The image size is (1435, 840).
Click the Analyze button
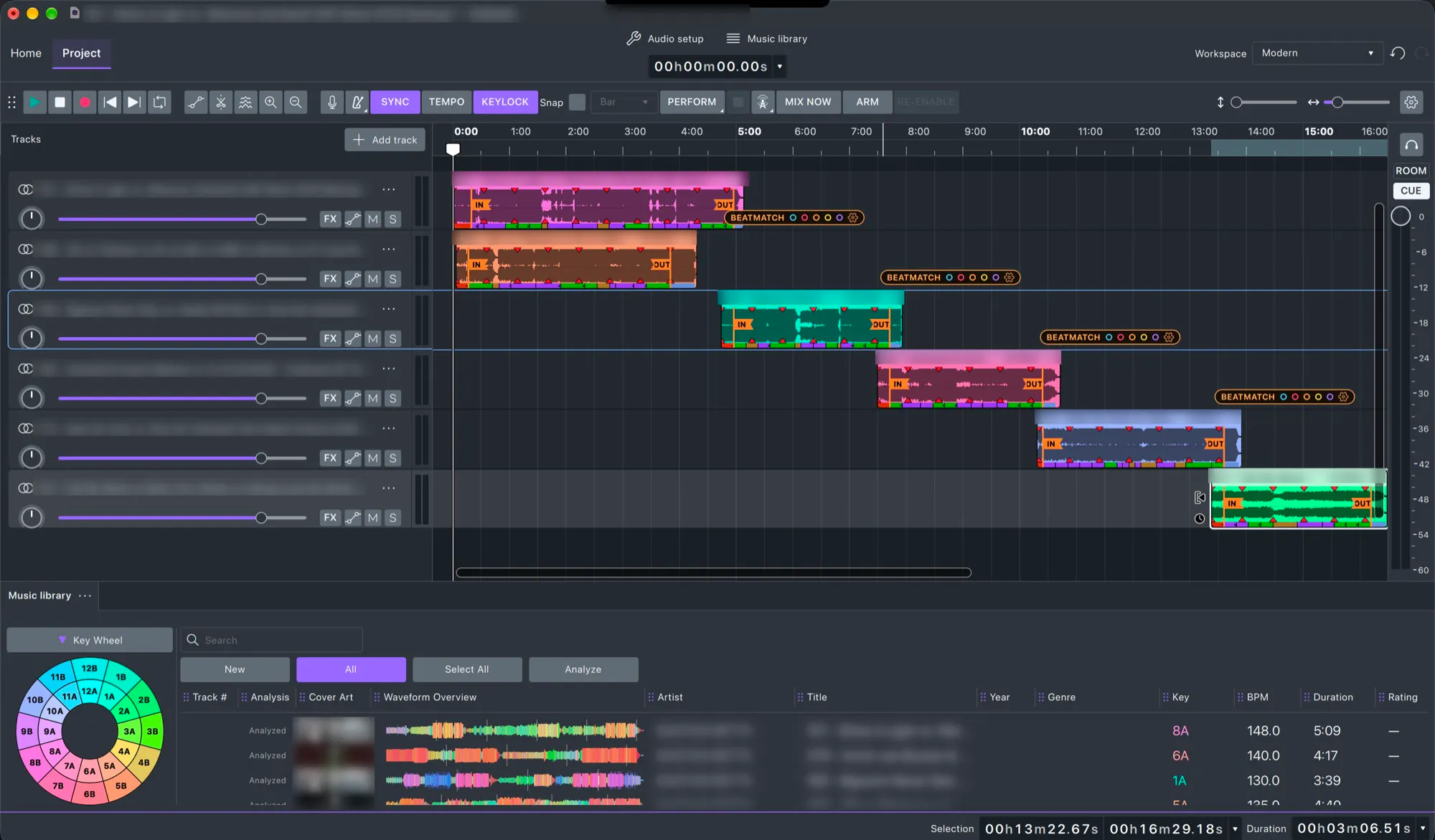[x=583, y=669]
